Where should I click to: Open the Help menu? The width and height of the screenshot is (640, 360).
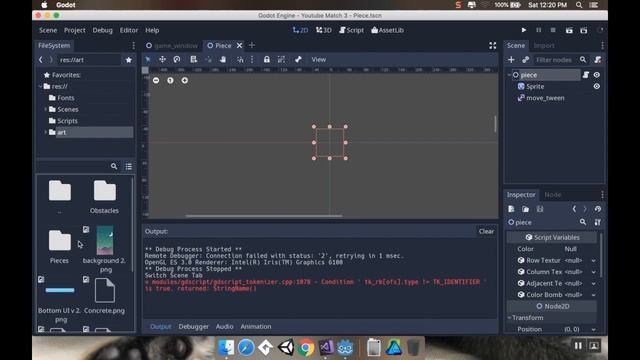(x=152, y=30)
